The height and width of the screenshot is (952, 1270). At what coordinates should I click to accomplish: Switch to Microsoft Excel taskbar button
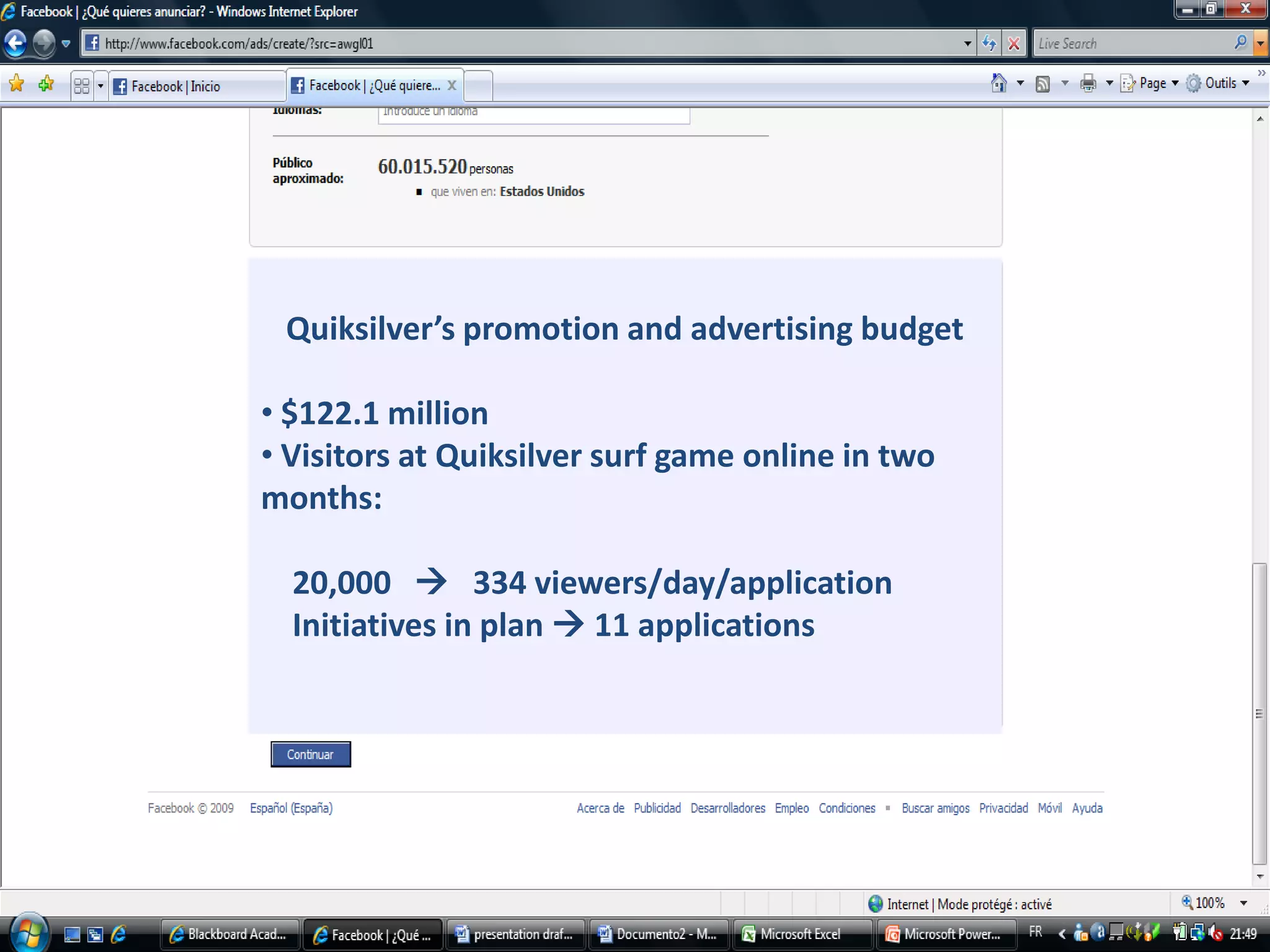(802, 934)
